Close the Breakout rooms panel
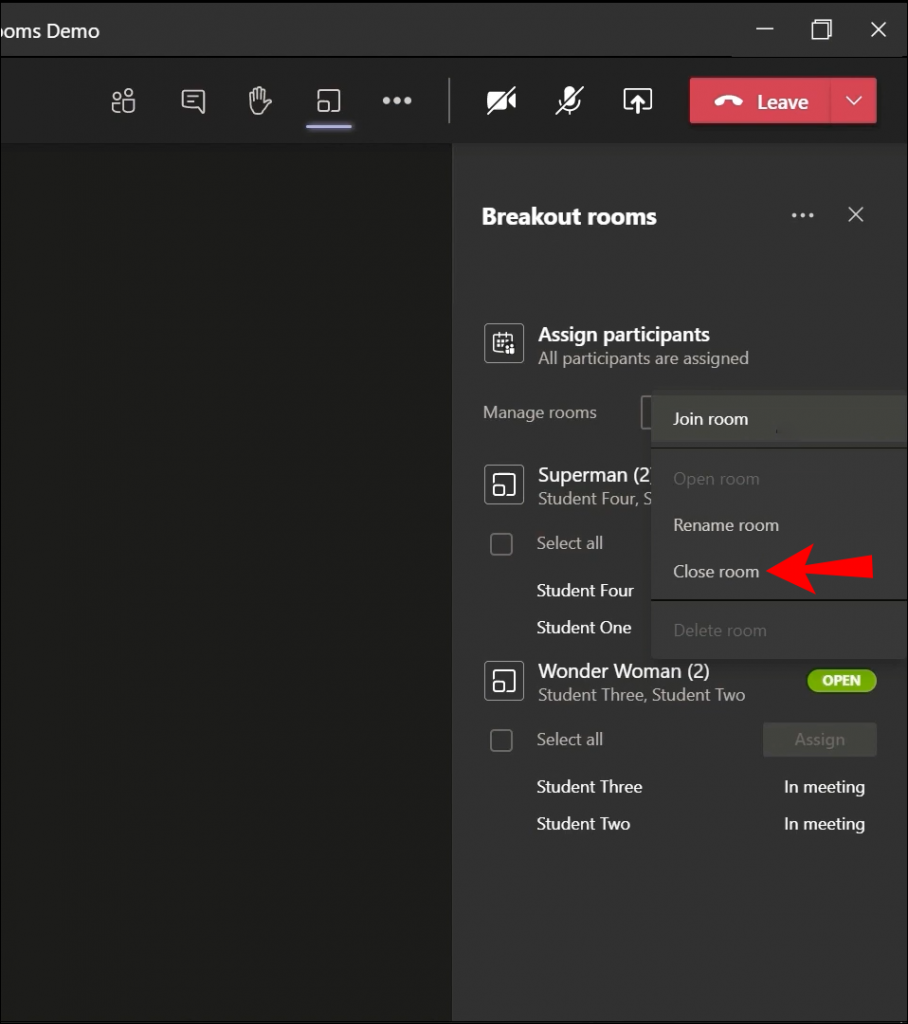Screen dimensions: 908x1024 (855, 215)
